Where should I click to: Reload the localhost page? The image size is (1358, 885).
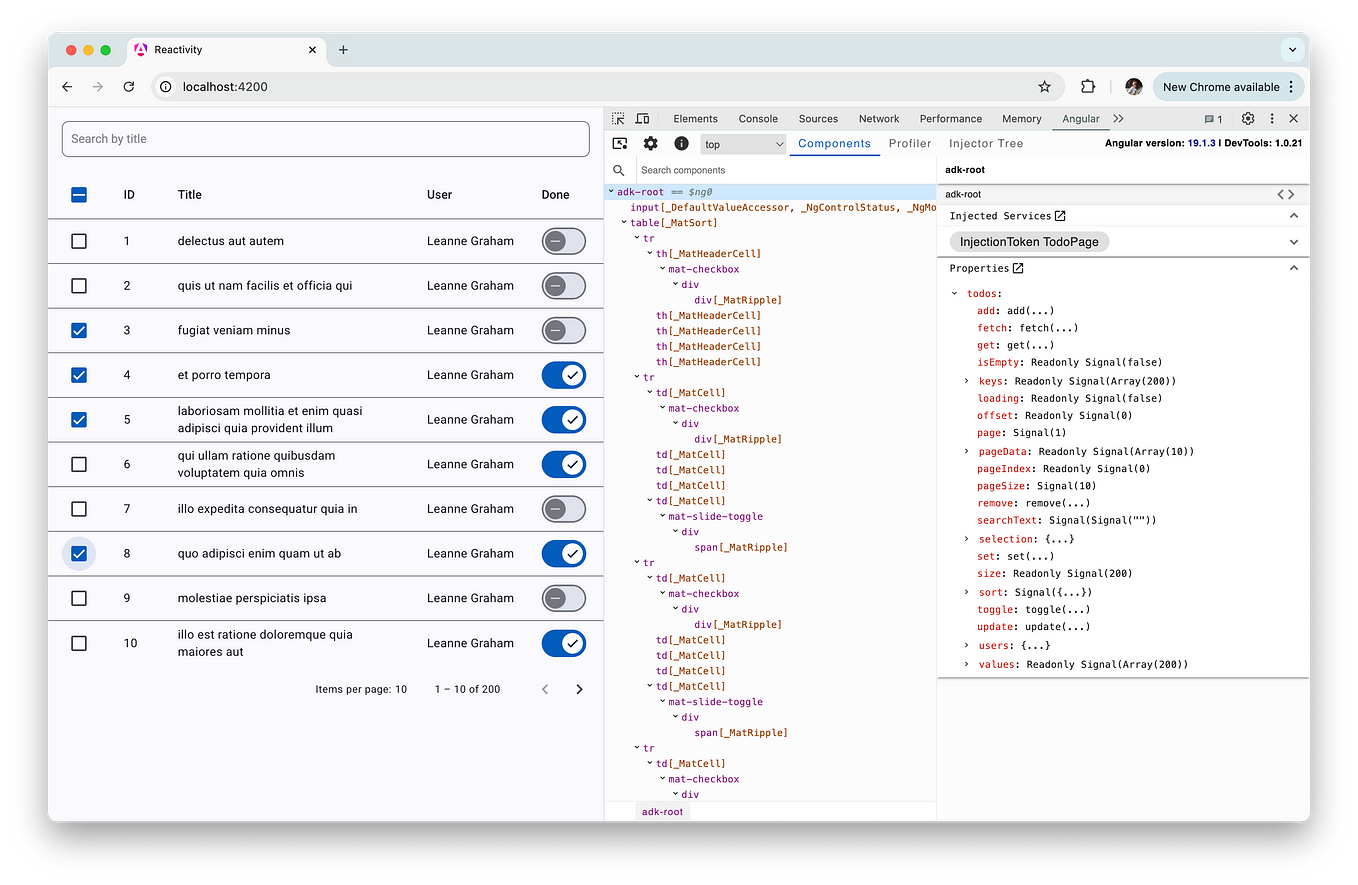128,87
